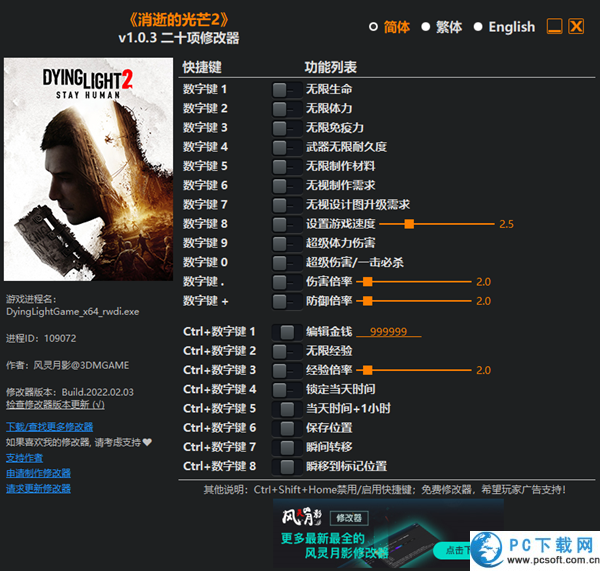Switch language to English
The height and width of the screenshot is (571, 600).
pyautogui.click(x=478, y=27)
